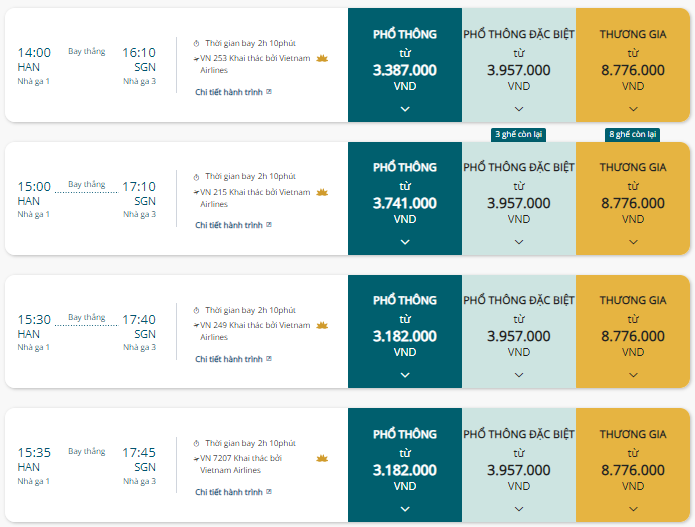Click the lotus icon on flight VN 249
The width and height of the screenshot is (695, 527).
click(x=322, y=325)
